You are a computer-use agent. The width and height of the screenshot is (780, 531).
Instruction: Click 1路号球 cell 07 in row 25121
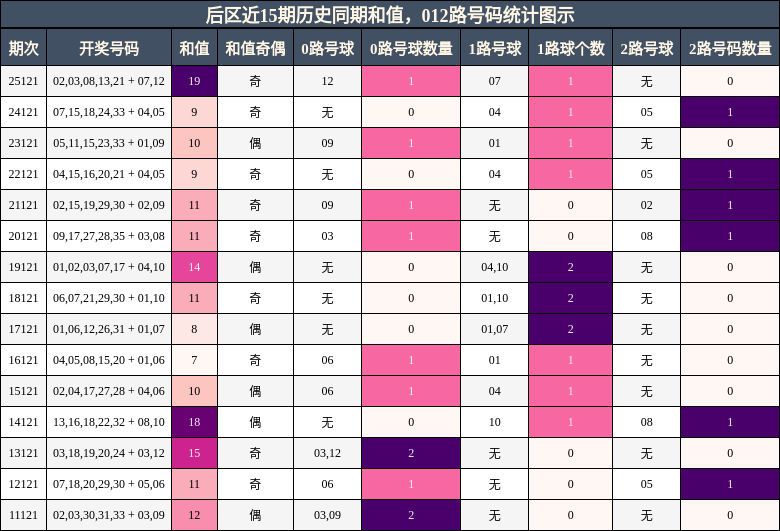(x=494, y=81)
